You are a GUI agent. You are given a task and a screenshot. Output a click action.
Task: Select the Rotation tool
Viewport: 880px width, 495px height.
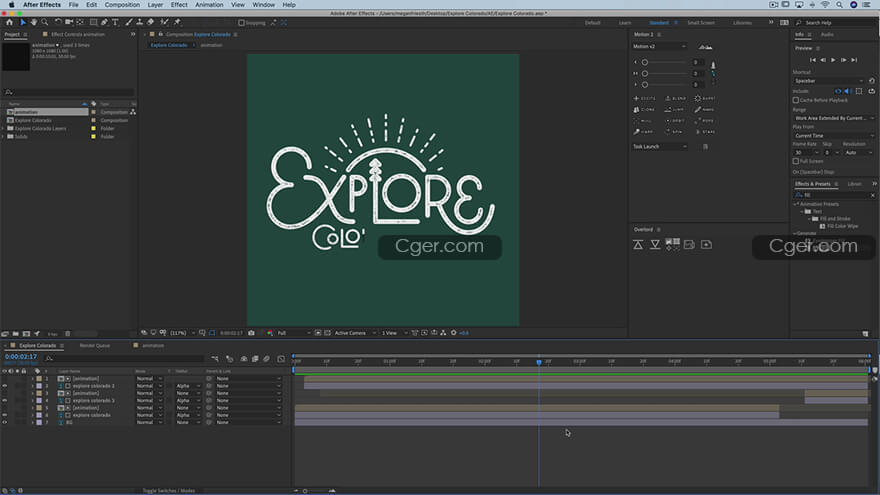[58, 22]
